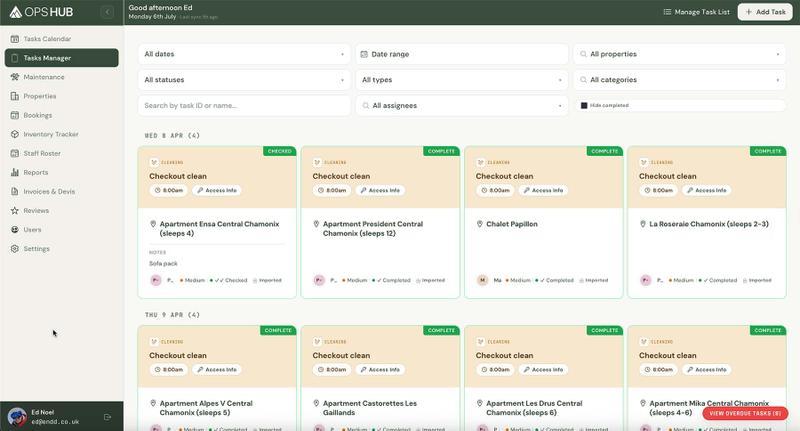
Task: Click the Reports bar chart icon
Action: [15, 172]
